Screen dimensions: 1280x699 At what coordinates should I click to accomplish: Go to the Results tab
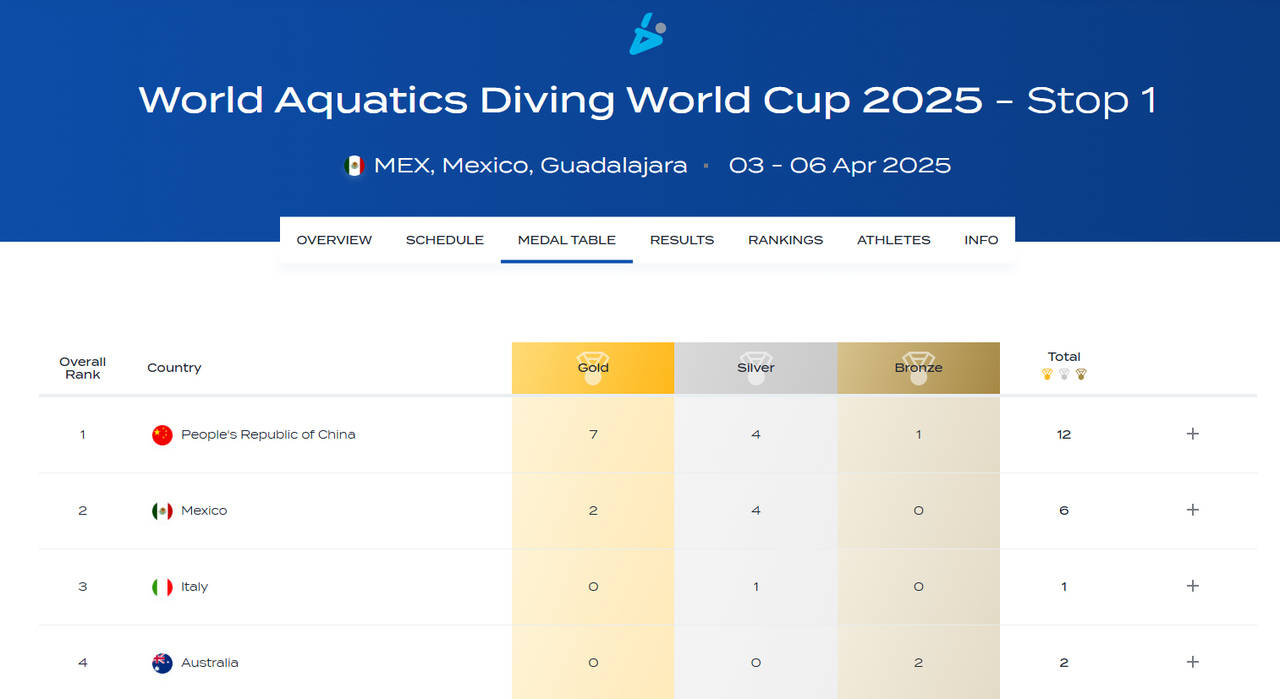click(682, 240)
